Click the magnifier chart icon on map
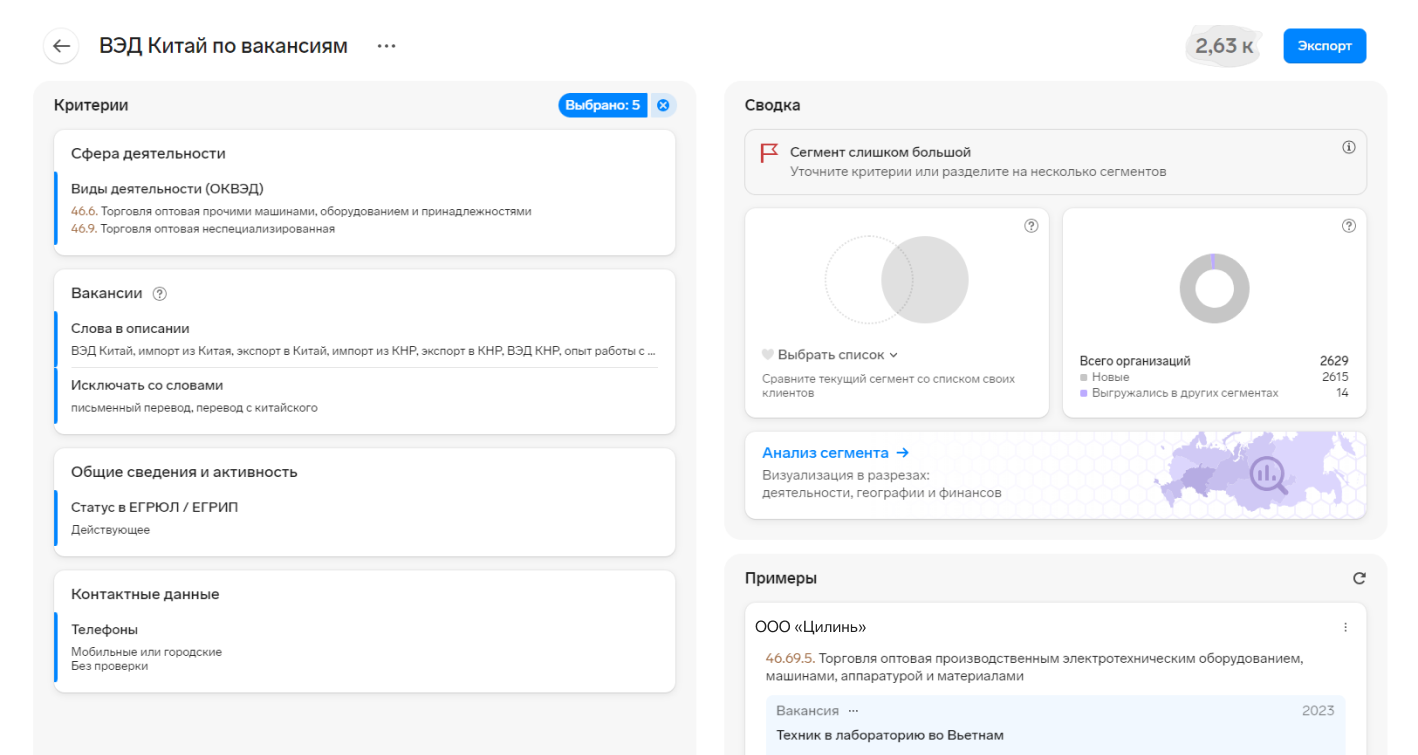The width and height of the screenshot is (1418, 755). tap(1270, 474)
